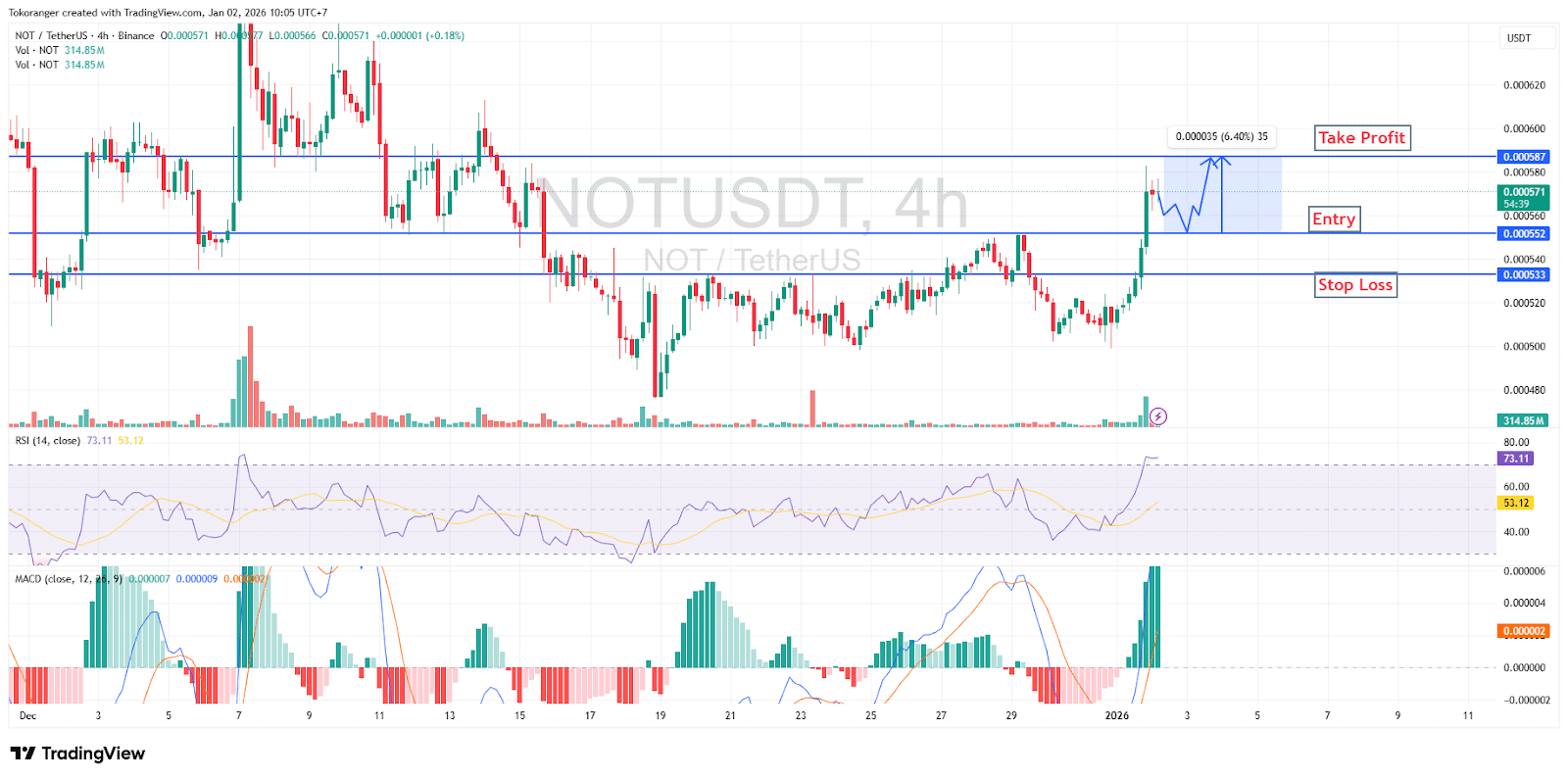The image size is (1568, 779).
Task: Click the purple RSI 73.11 value tag
Action: 1516,459
